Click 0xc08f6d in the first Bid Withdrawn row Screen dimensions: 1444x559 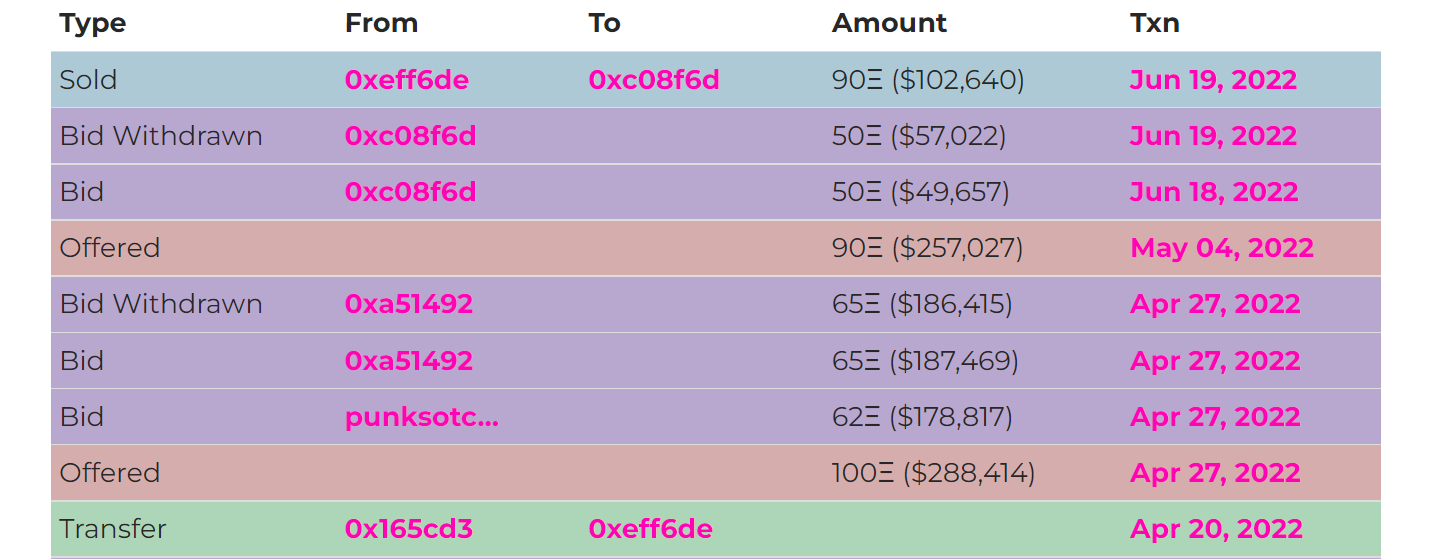[x=410, y=136]
